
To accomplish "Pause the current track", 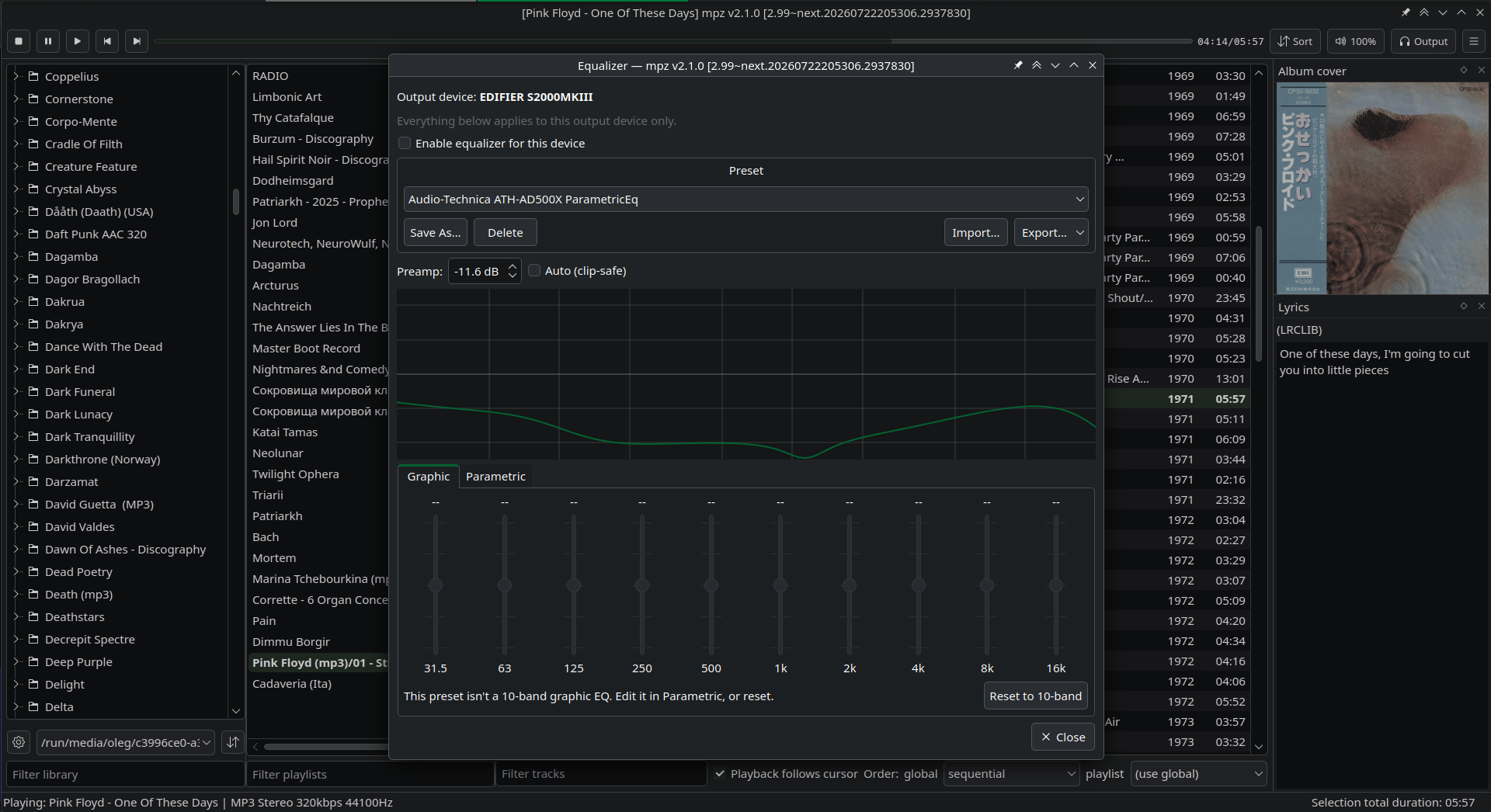I will (x=48, y=41).
